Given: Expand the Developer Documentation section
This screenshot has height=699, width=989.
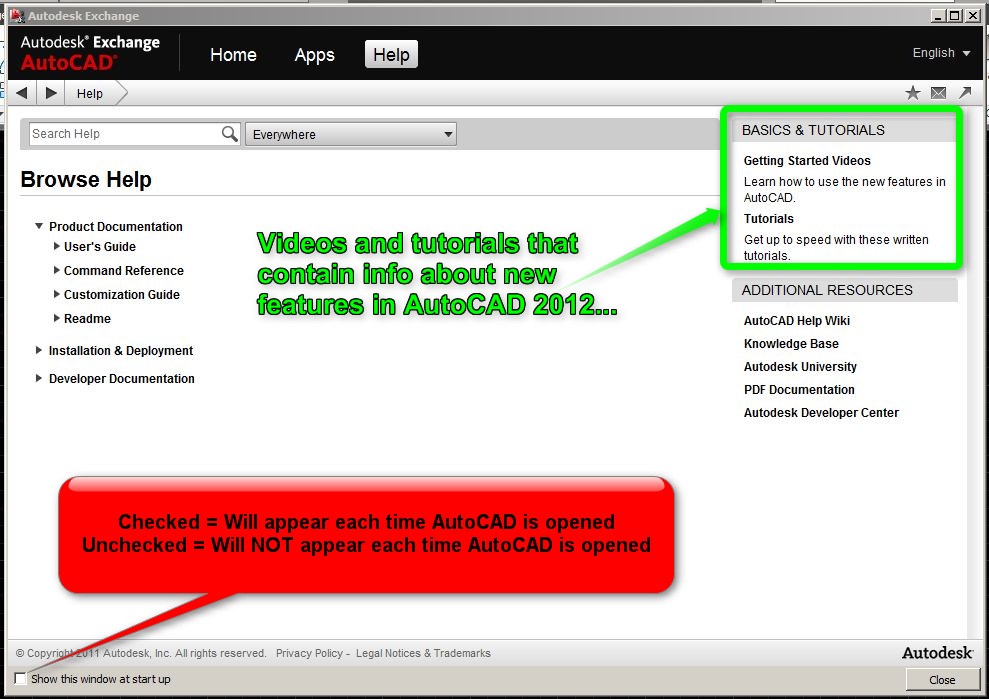Looking at the screenshot, I should [x=39, y=379].
